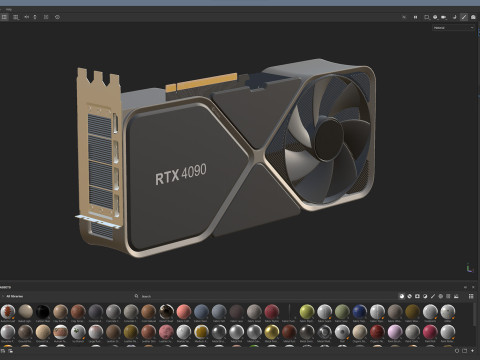Click the undock icon at Assets panel top-right

[465, 287]
